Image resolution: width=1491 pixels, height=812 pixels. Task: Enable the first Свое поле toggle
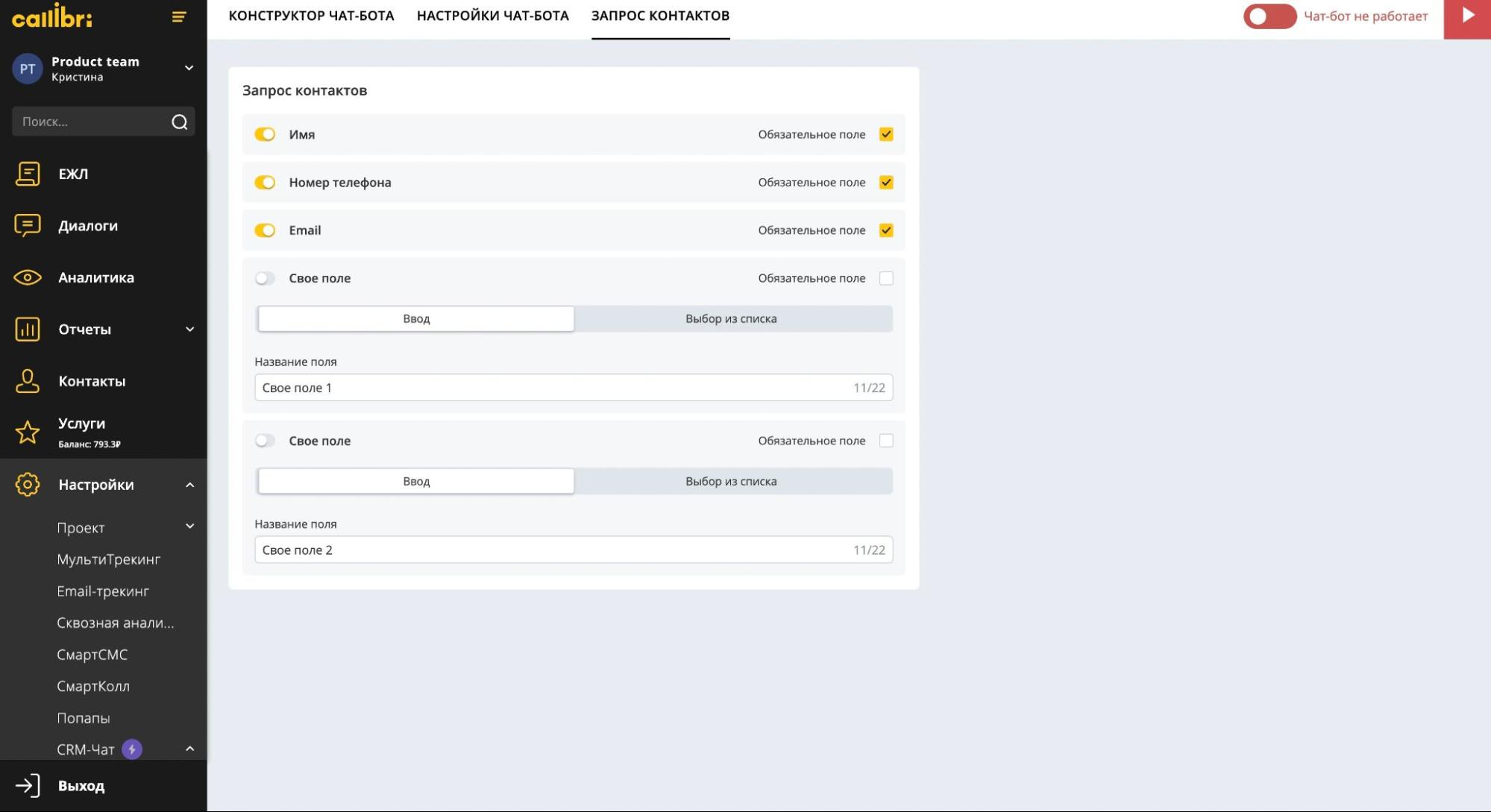pyautogui.click(x=265, y=278)
